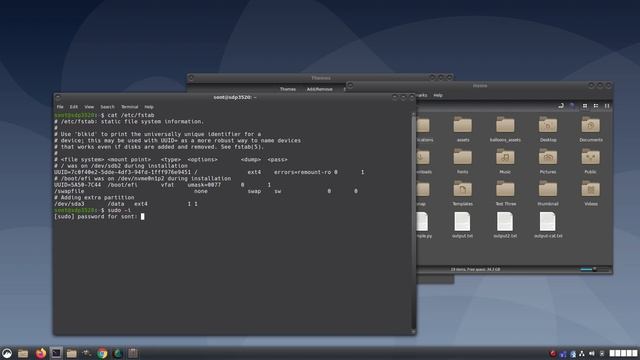Image resolution: width=640 pixels, height=360 pixels.
Task: Switch file manager to list view
Action: [x=596, y=106]
